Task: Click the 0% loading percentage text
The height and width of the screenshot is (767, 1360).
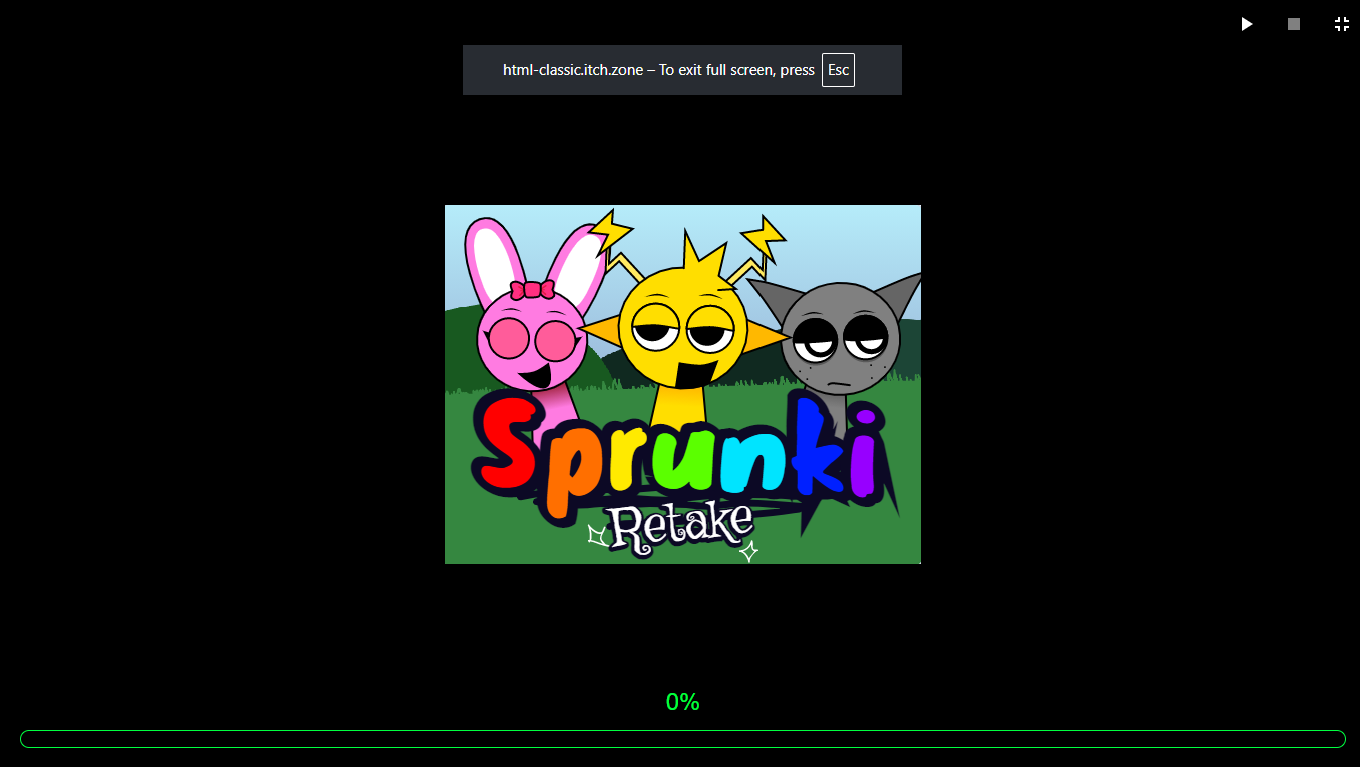Action: [683, 702]
